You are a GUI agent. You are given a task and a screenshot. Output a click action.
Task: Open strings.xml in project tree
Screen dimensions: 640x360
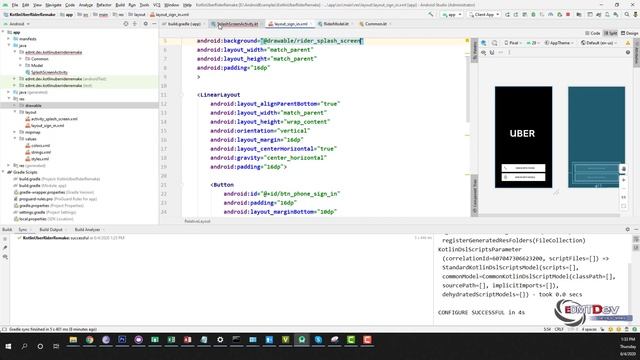[x=40, y=152]
